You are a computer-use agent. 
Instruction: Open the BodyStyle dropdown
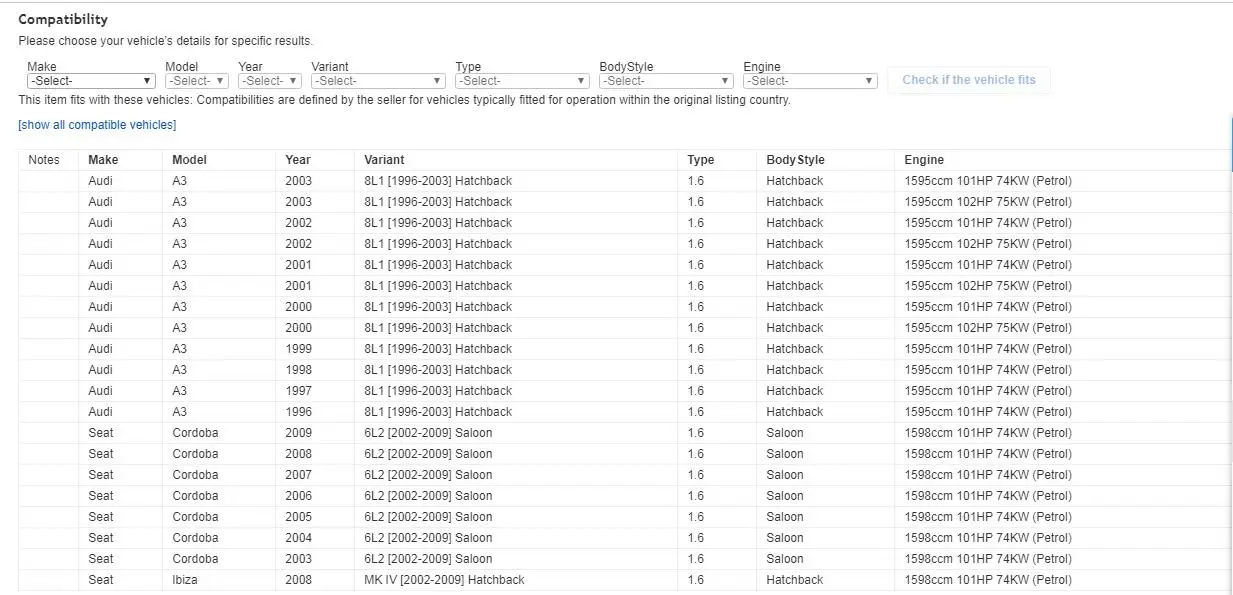[666, 81]
